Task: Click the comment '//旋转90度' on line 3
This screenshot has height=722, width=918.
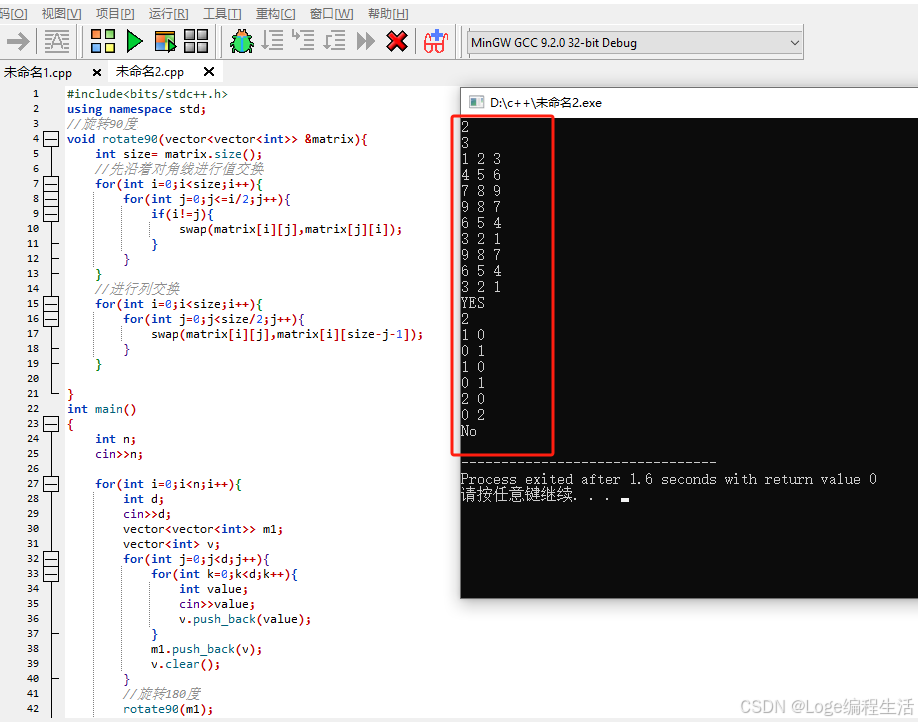Action: (102, 124)
